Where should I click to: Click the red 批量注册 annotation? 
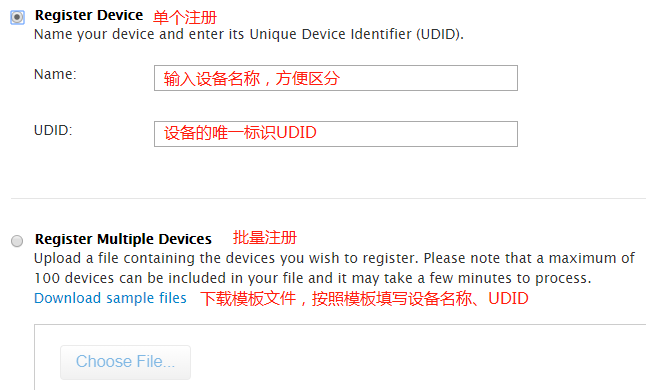click(264, 238)
